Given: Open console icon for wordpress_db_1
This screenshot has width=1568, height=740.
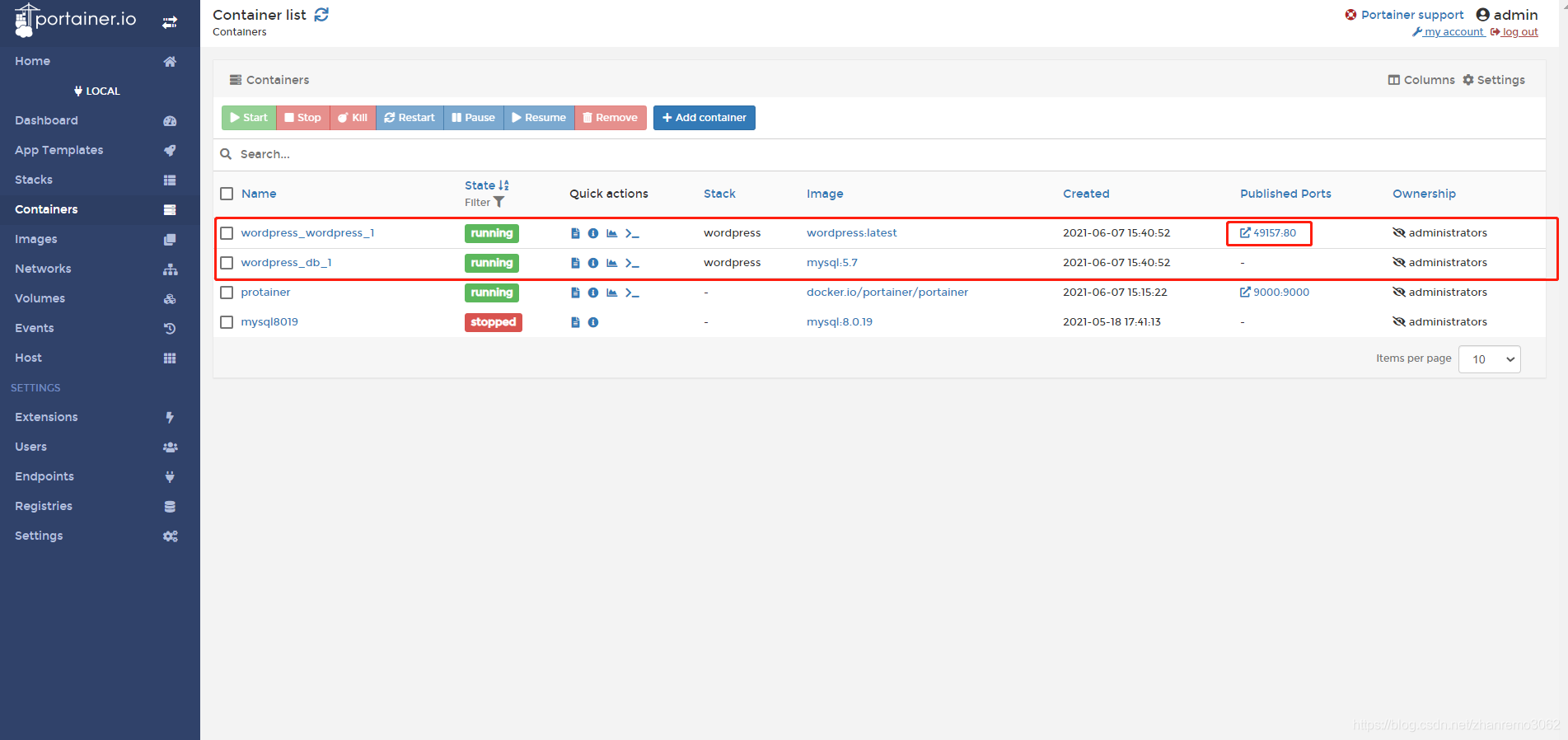Looking at the screenshot, I should click(x=632, y=263).
